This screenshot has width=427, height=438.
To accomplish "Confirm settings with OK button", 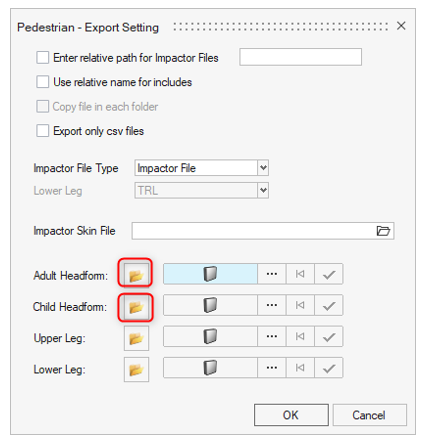I will point(291,415).
